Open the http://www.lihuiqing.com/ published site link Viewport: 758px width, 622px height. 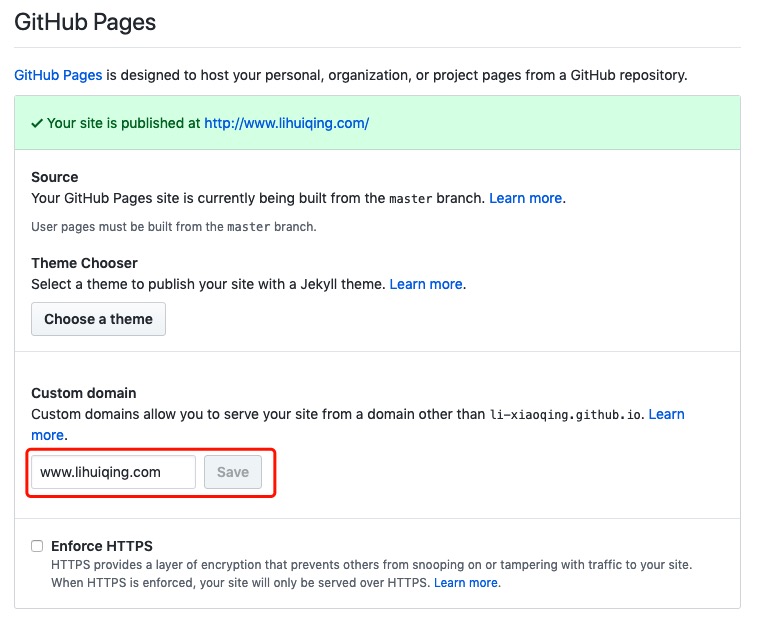tap(286, 123)
